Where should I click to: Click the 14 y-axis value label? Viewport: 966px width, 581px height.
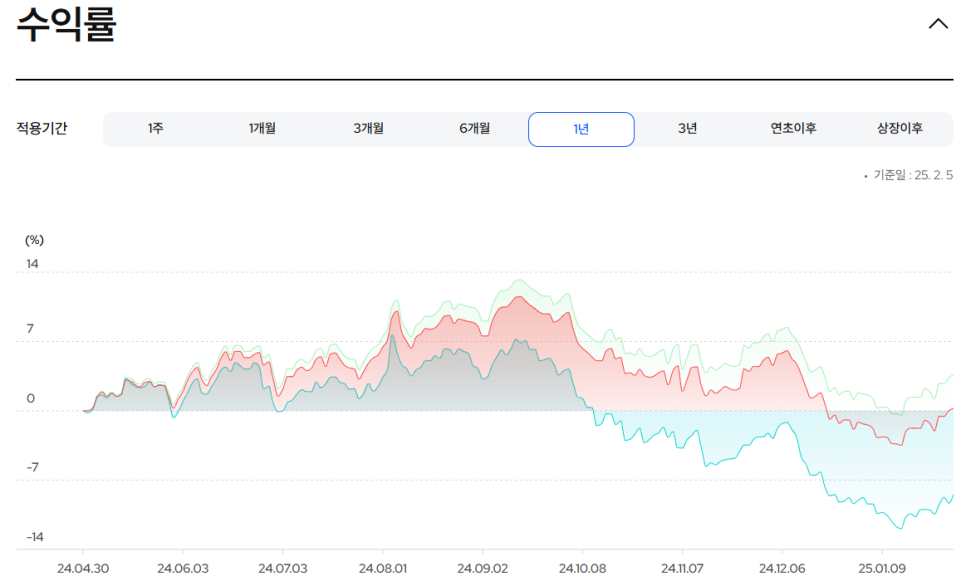tap(32, 264)
